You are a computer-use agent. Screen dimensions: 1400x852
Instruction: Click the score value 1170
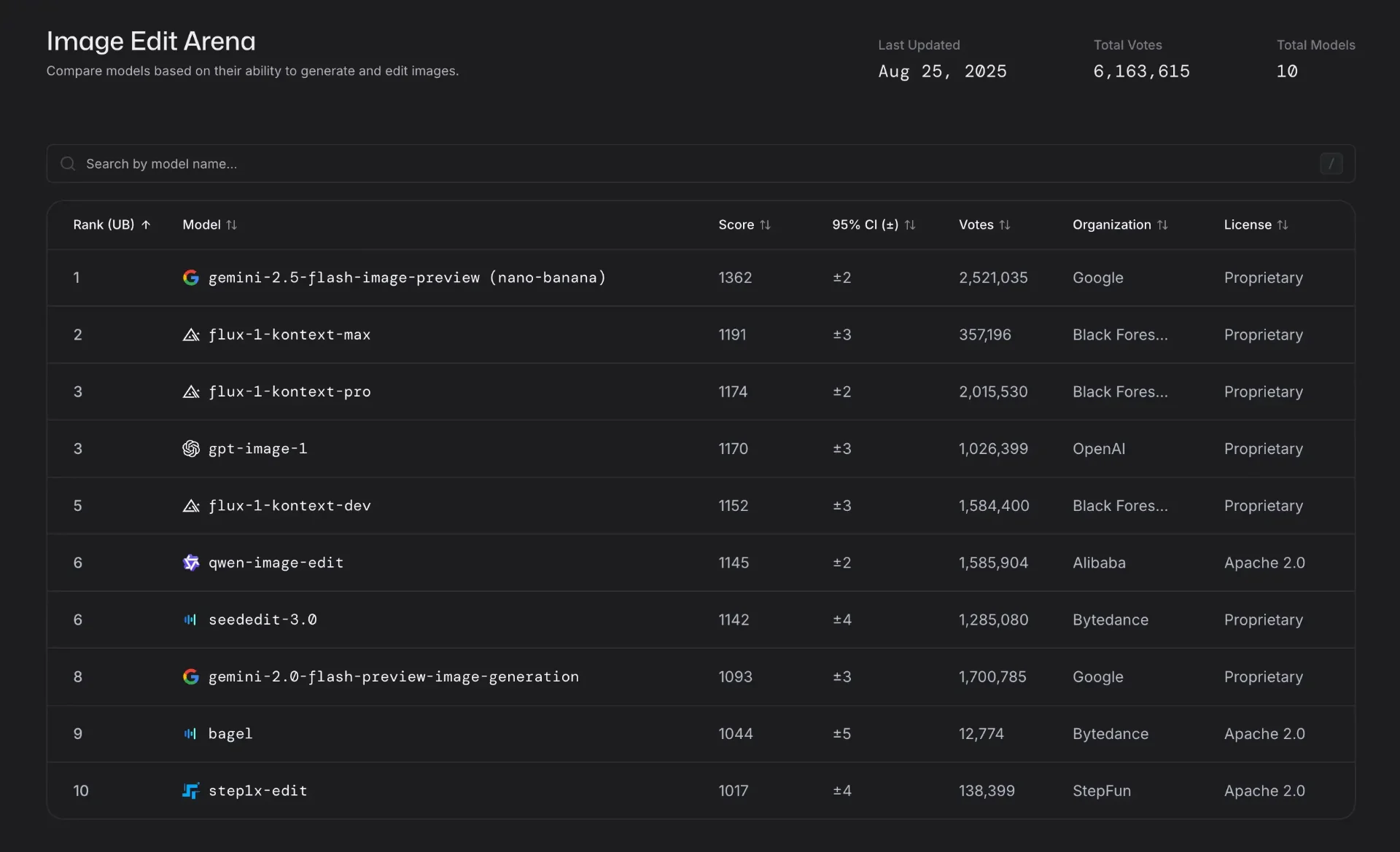[x=733, y=448]
